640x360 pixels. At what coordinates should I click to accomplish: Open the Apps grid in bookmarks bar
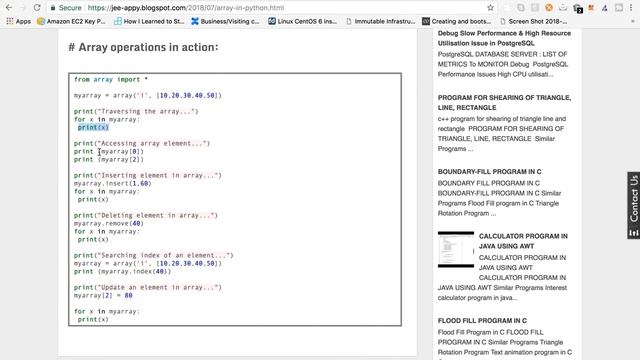18,21
